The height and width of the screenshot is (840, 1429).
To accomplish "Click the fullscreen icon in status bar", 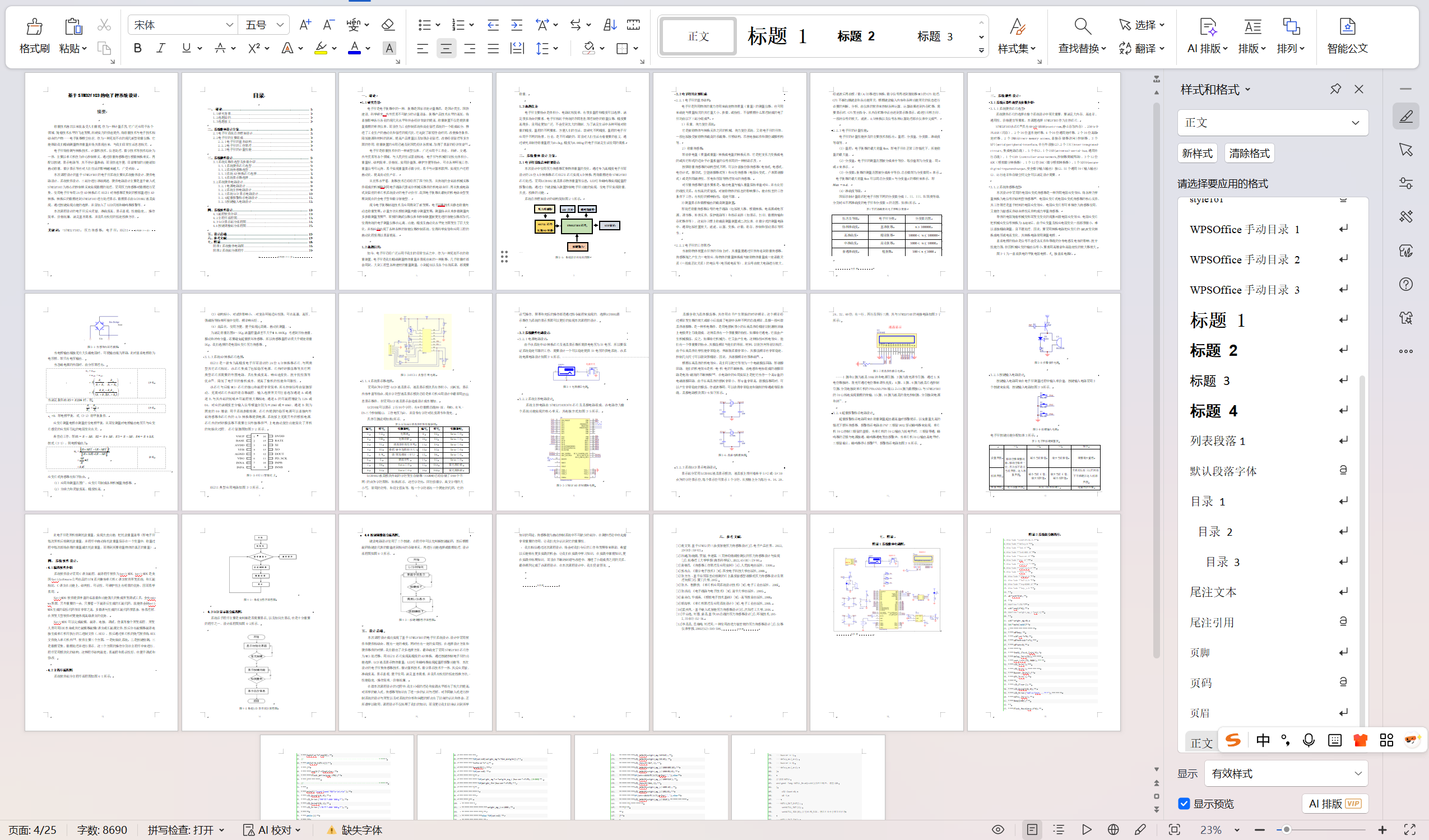I will click(x=1410, y=830).
